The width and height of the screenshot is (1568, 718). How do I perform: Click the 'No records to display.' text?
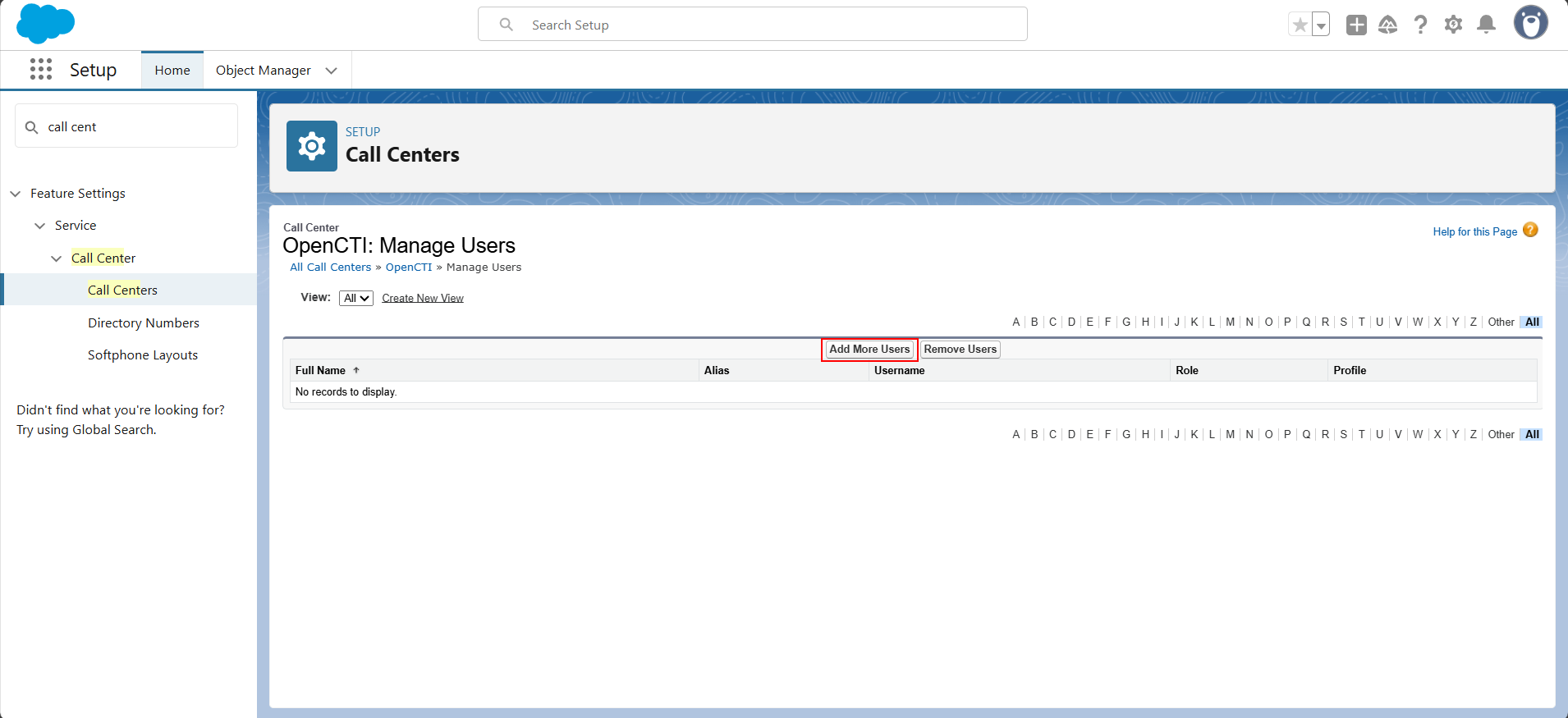[x=346, y=391]
